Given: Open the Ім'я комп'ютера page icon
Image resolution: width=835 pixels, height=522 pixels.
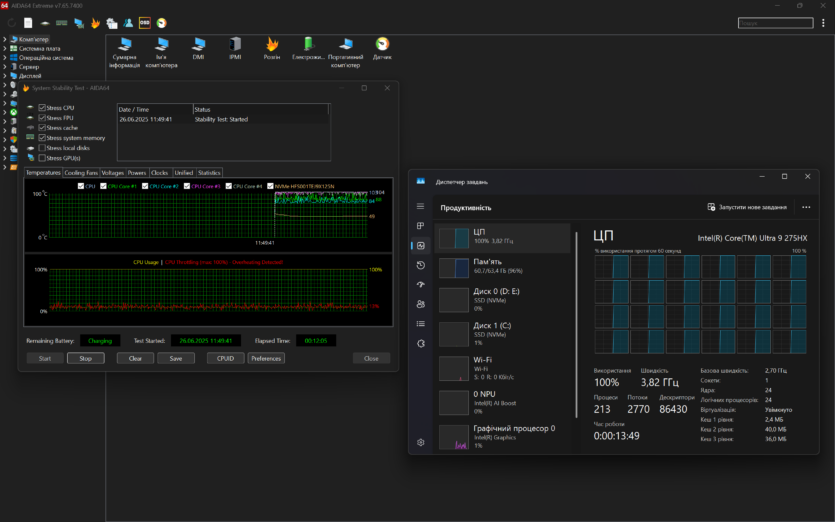Looking at the screenshot, I should (x=161, y=52).
